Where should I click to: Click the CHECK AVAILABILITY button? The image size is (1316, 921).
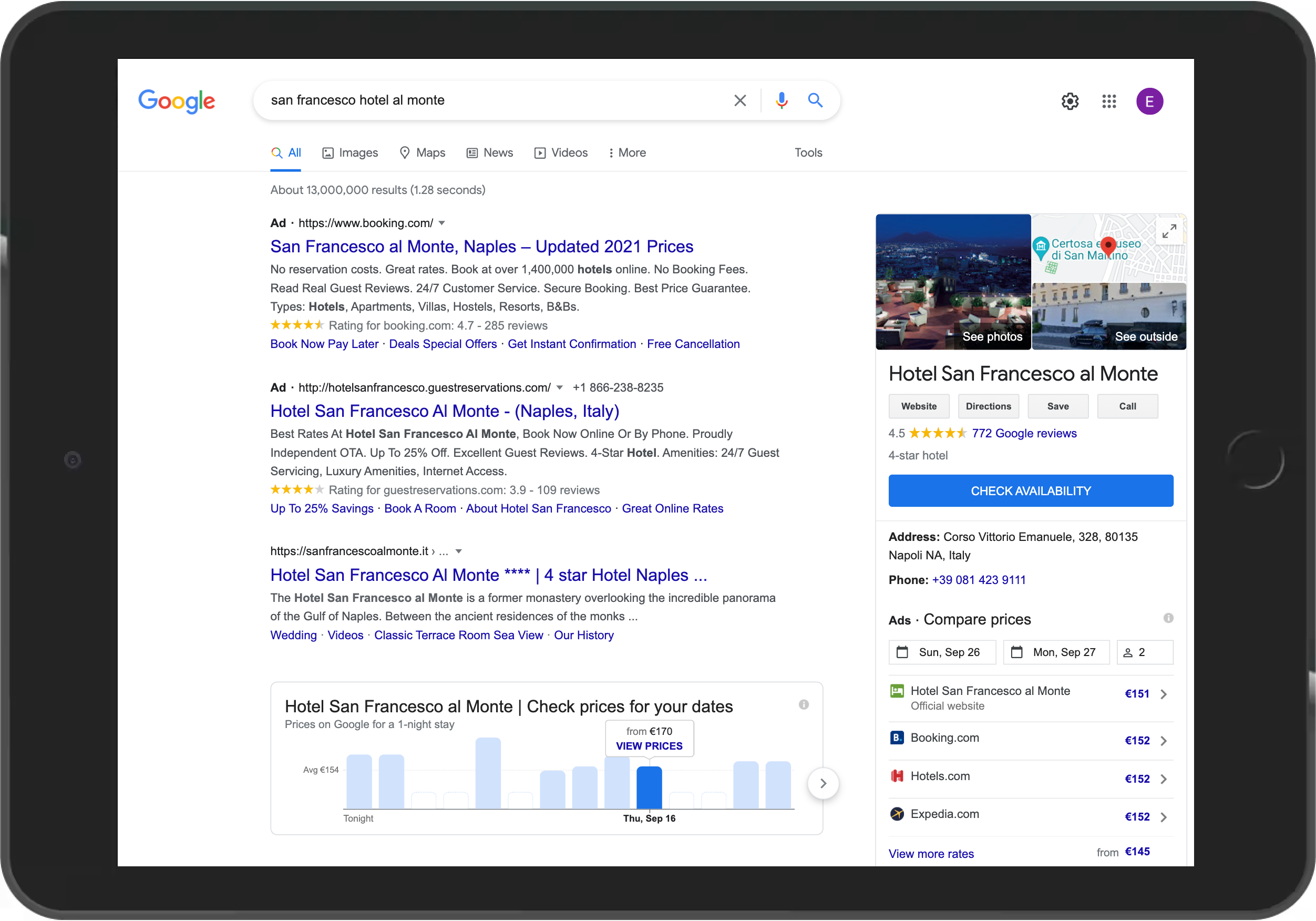point(1031,491)
